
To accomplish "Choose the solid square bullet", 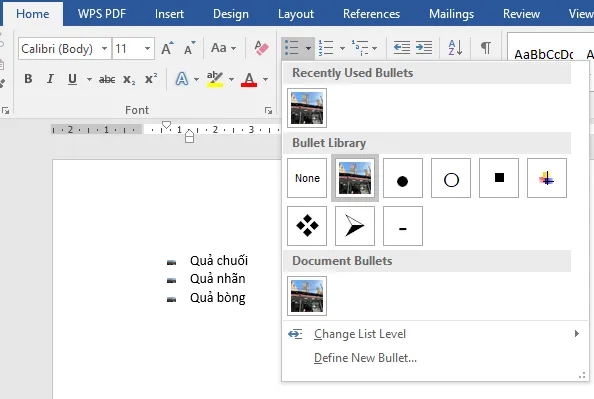I will [499, 178].
